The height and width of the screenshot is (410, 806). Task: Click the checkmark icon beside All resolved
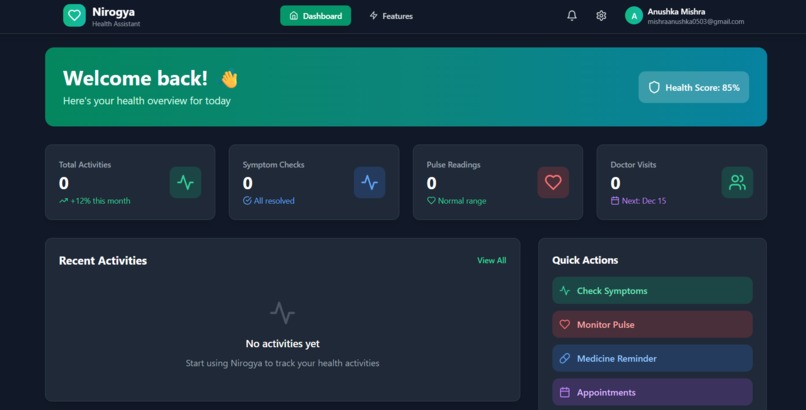click(247, 201)
